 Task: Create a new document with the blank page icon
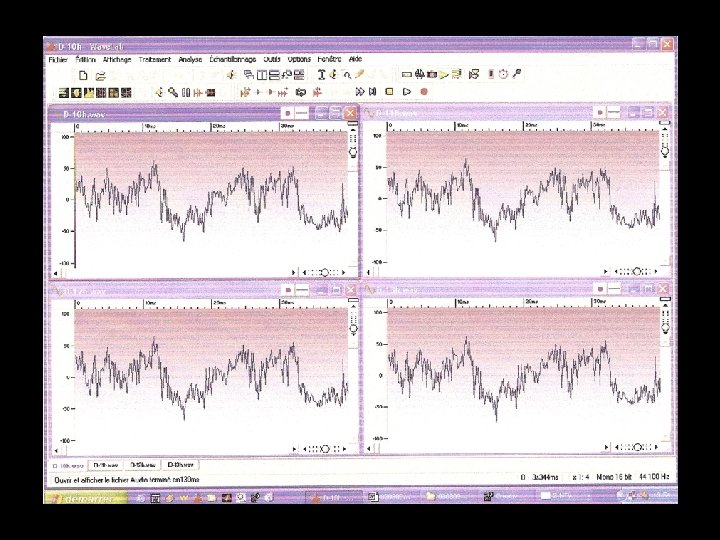[x=83, y=75]
